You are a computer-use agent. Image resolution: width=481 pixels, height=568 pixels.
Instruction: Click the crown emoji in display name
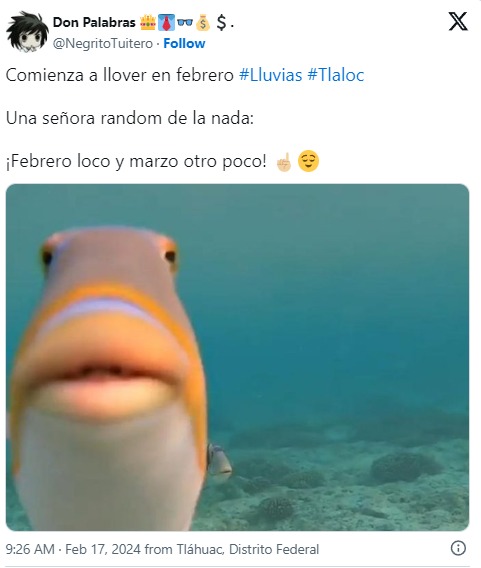[x=148, y=22]
